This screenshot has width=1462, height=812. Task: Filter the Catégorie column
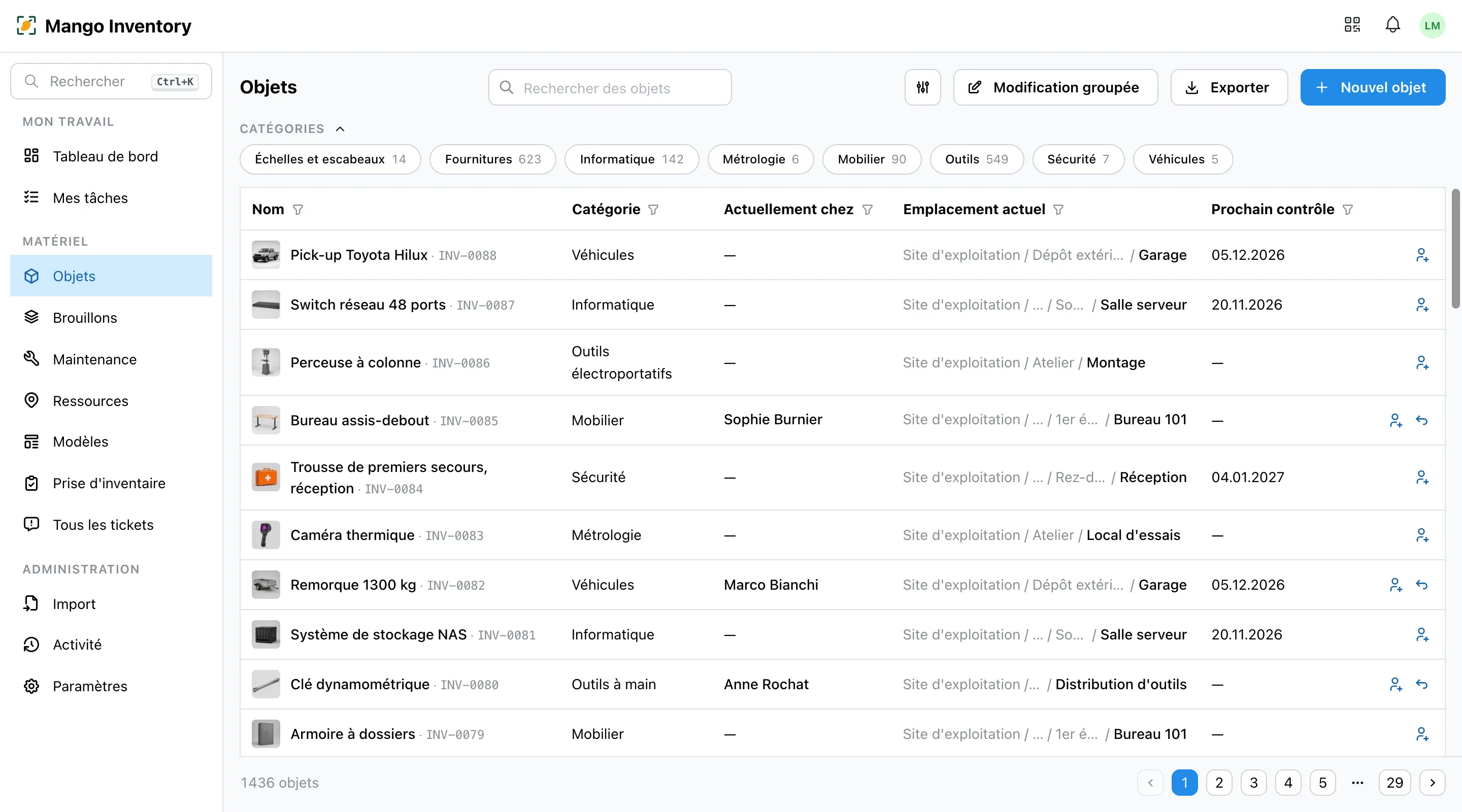pyautogui.click(x=653, y=210)
